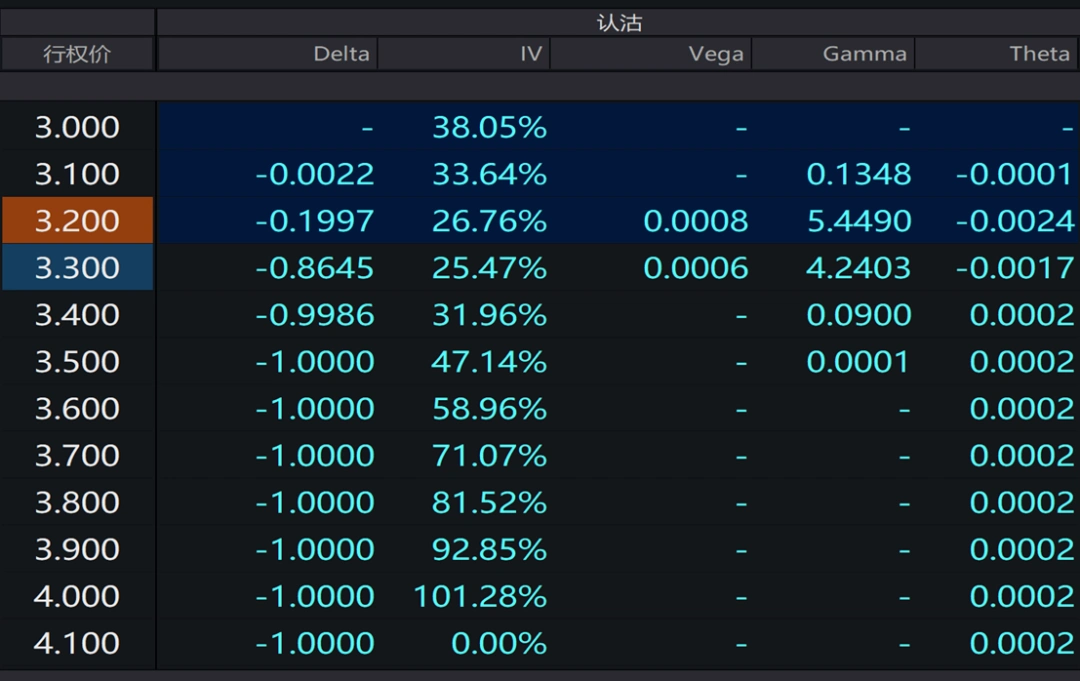This screenshot has width=1080, height=681.
Task: Select the Vega value 0.0008
Action: [695, 221]
